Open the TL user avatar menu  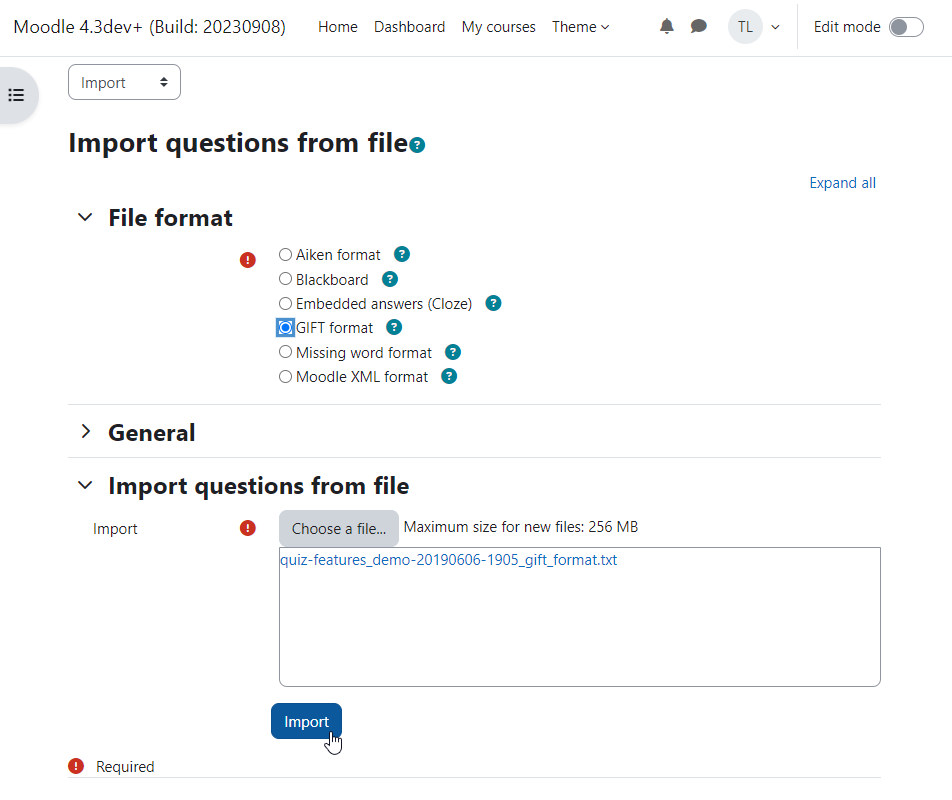746,27
